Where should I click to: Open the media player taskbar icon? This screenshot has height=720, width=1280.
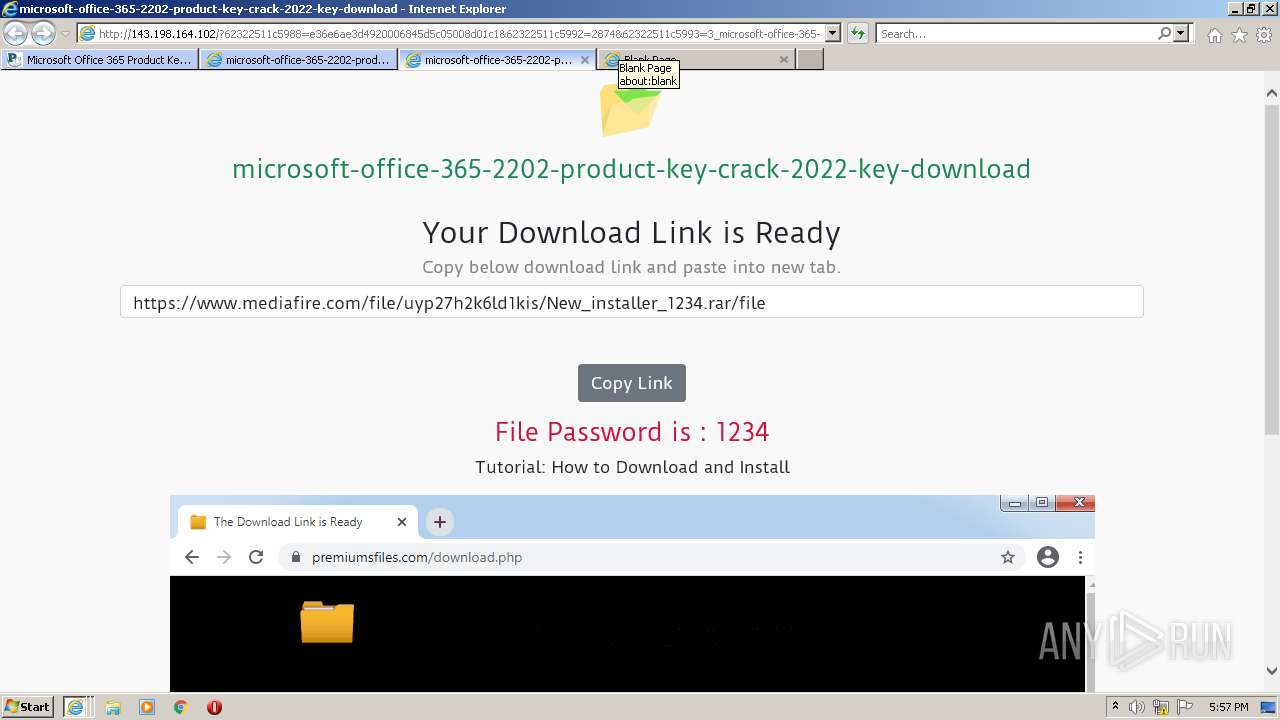pyautogui.click(x=147, y=707)
